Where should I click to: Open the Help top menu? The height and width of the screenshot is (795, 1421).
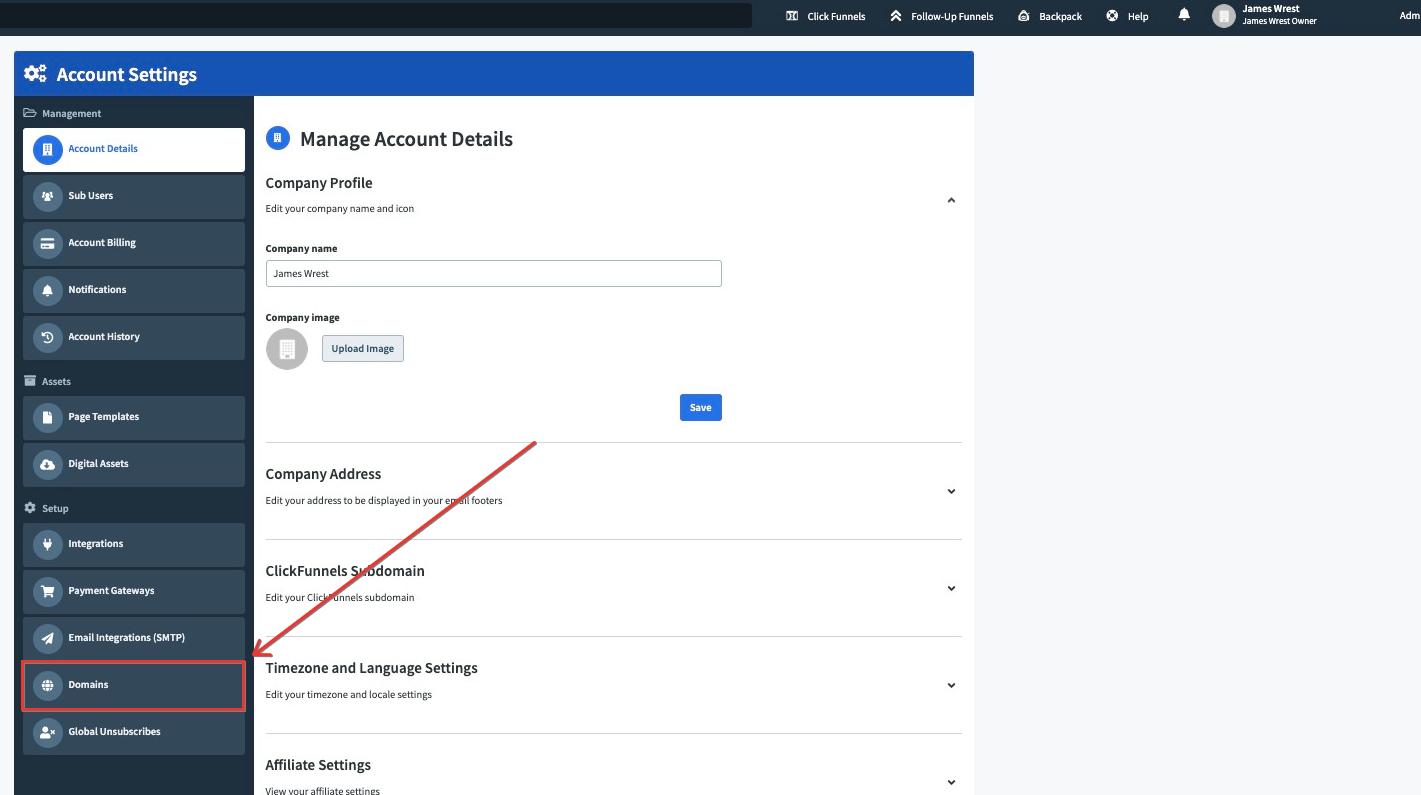1127,16
